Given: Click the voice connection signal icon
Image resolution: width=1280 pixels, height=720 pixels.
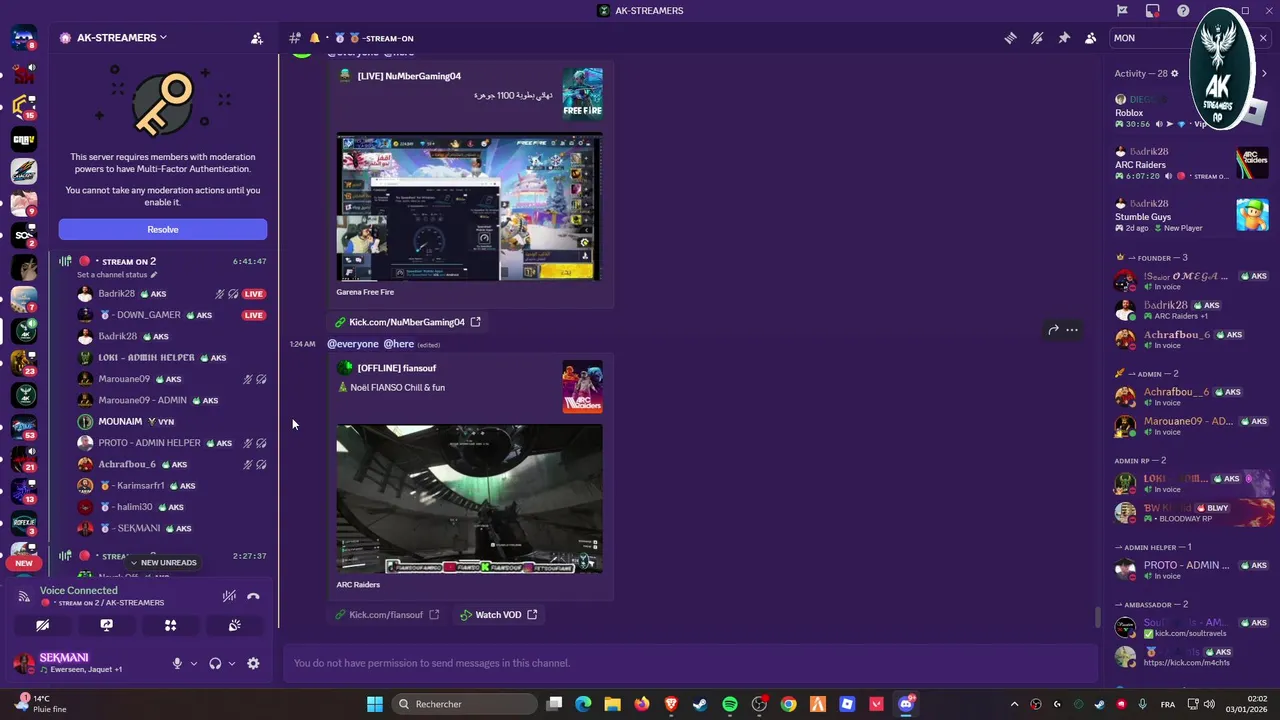Looking at the screenshot, I should [x=24, y=596].
